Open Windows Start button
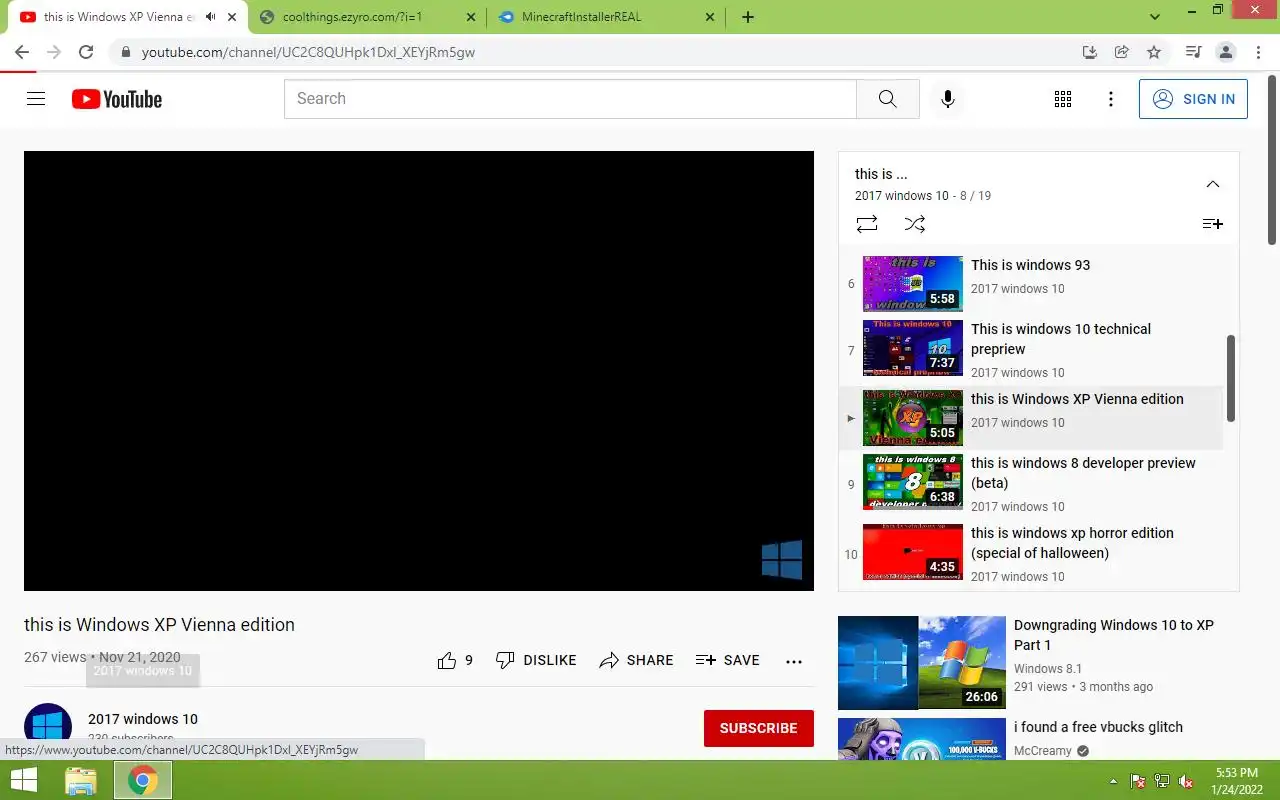The height and width of the screenshot is (800, 1280). (23, 780)
